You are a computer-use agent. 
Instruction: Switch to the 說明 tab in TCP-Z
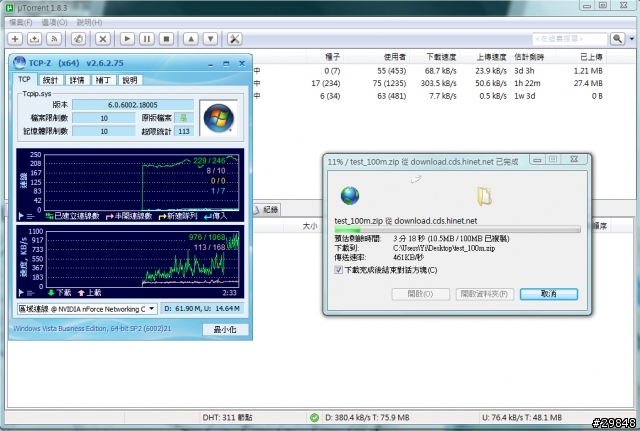pos(130,80)
